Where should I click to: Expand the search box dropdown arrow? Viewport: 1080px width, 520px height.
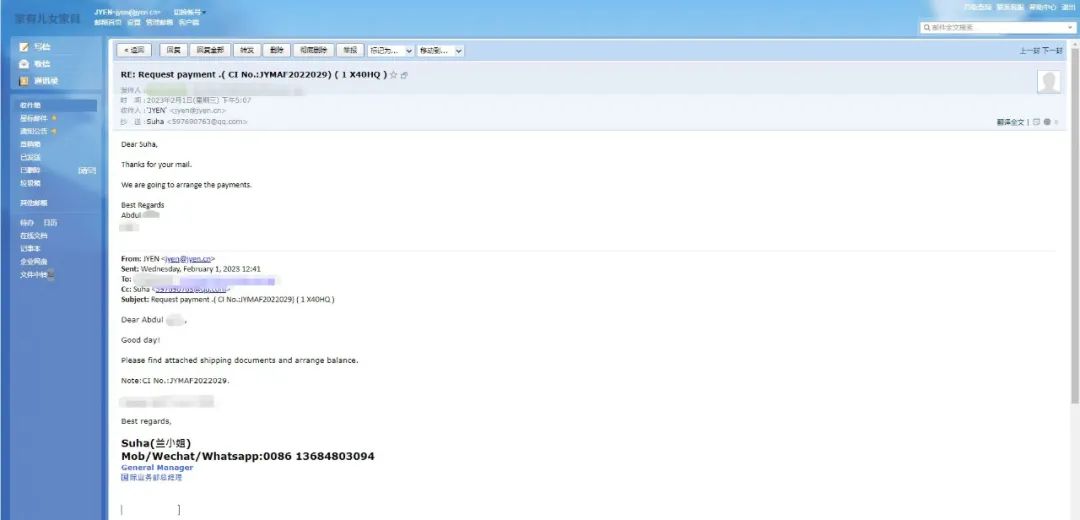coord(1072,28)
